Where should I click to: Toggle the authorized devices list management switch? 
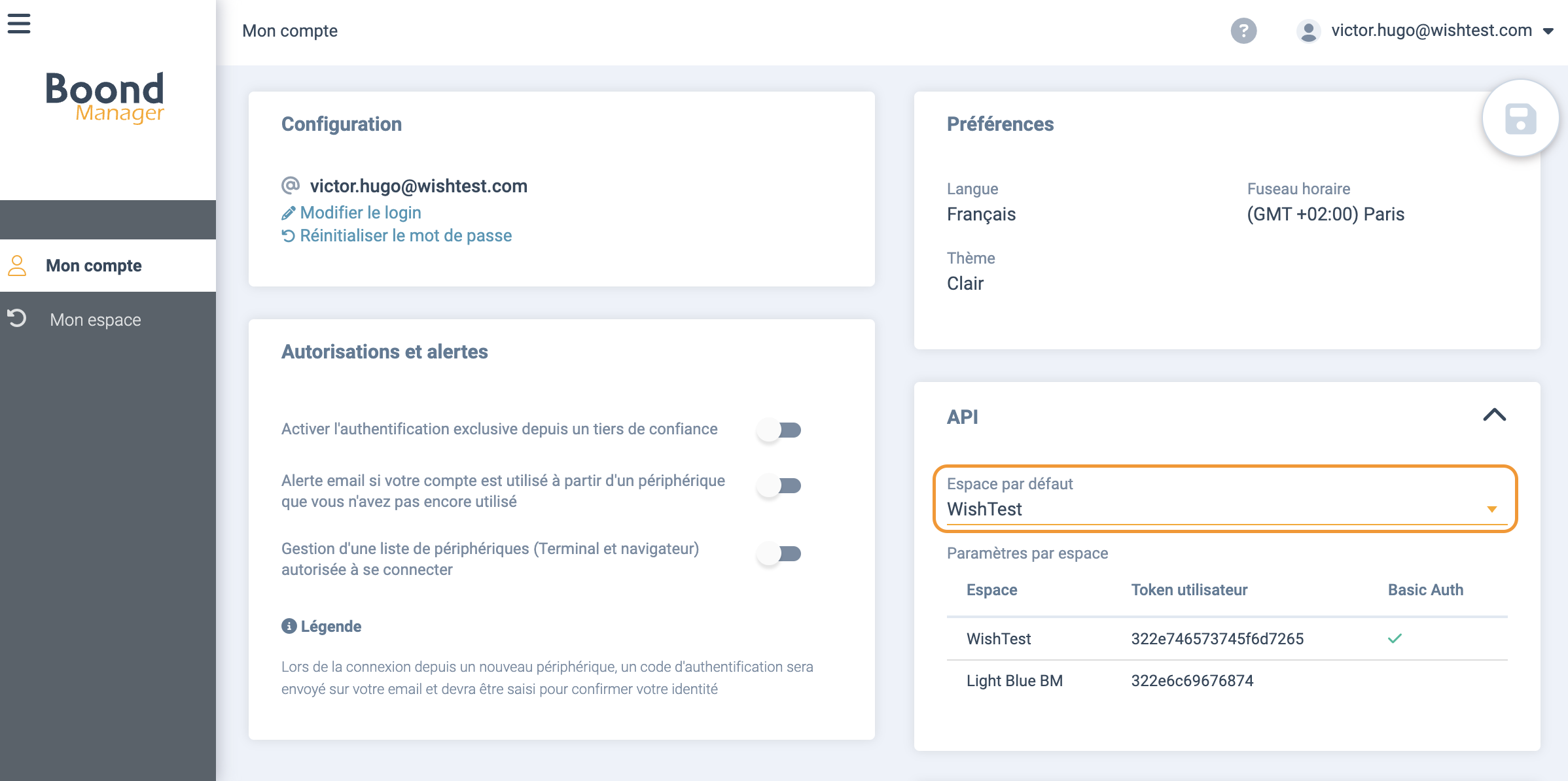[x=779, y=553]
